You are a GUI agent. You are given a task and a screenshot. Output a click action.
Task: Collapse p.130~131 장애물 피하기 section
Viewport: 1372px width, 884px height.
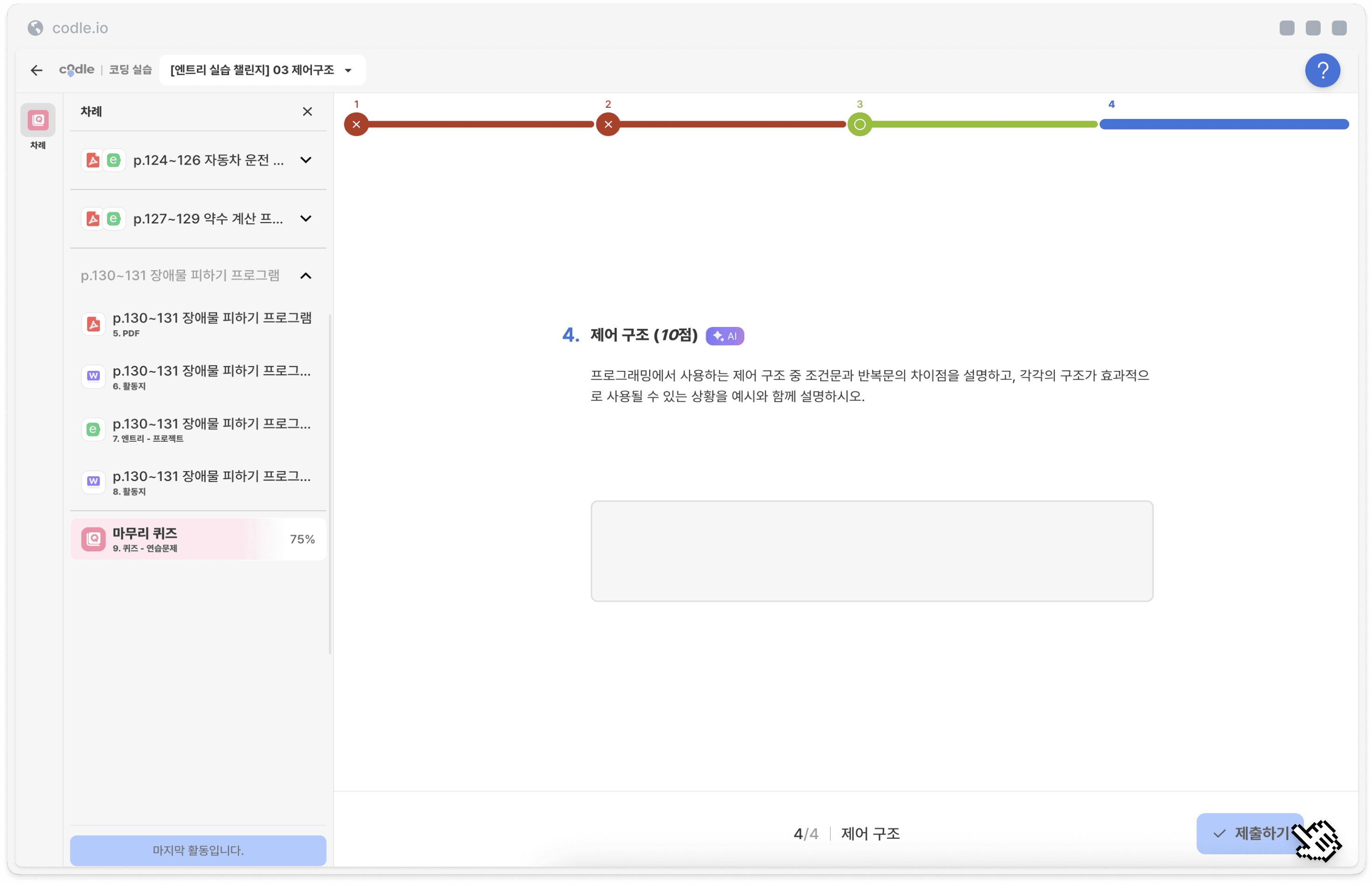click(x=306, y=276)
